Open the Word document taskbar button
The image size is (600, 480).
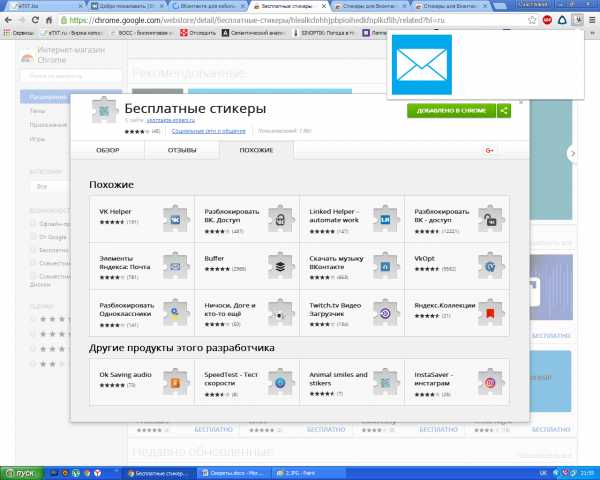(x=234, y=473)
